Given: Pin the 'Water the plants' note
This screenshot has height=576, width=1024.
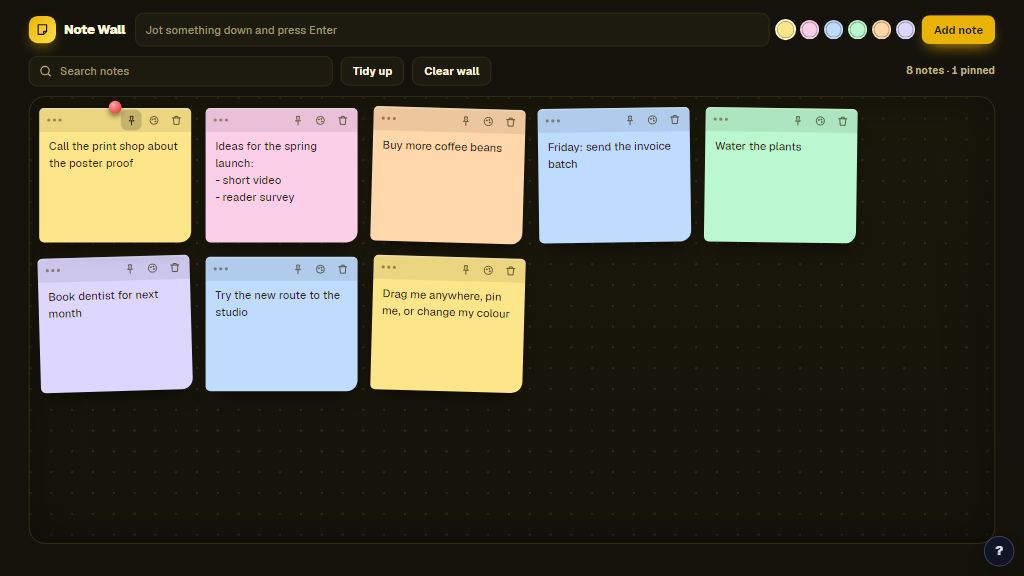Looking at the screenshot, I should coord(797,120).
